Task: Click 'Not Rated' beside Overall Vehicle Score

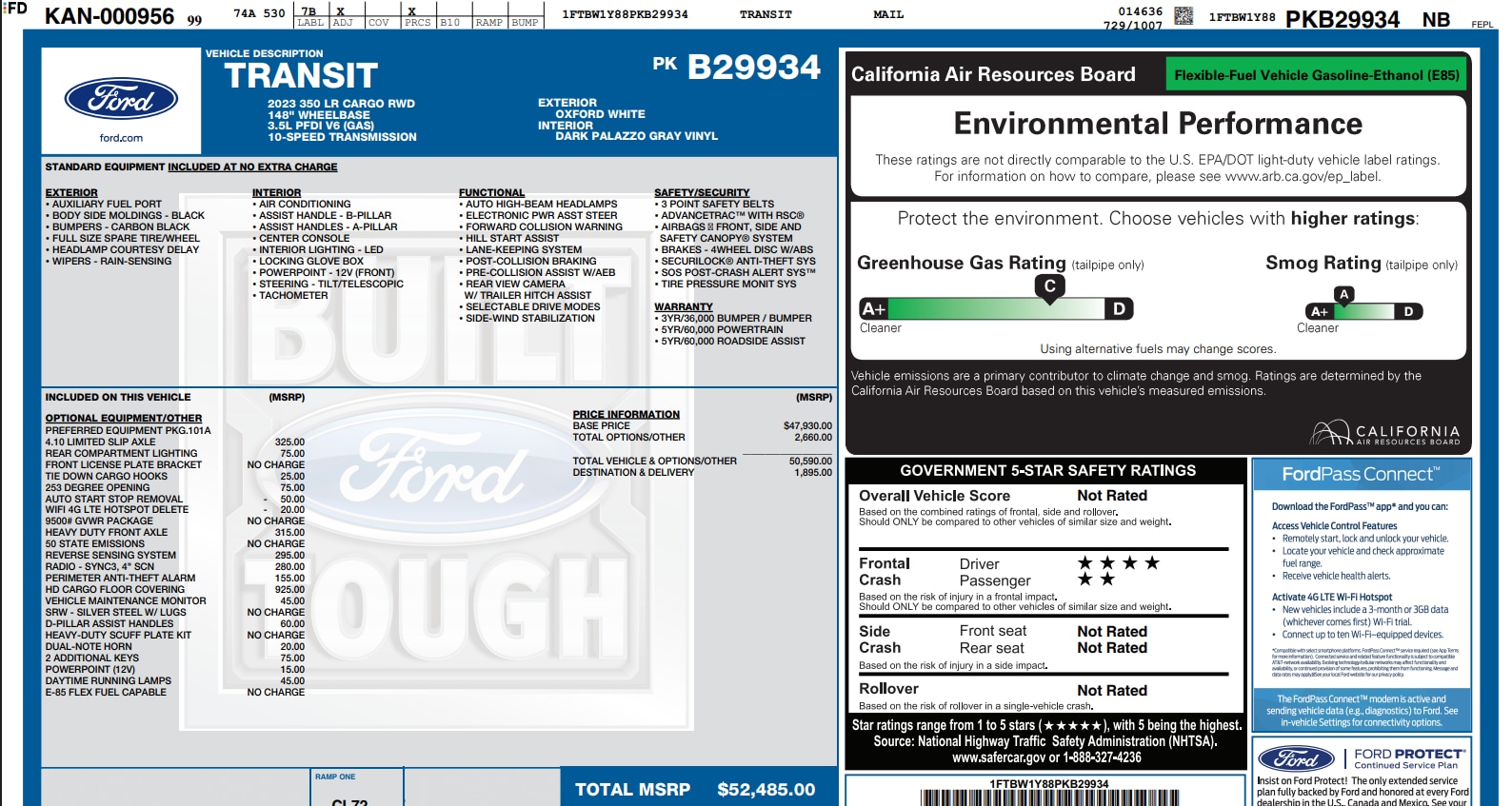Action: point(1112,496)
